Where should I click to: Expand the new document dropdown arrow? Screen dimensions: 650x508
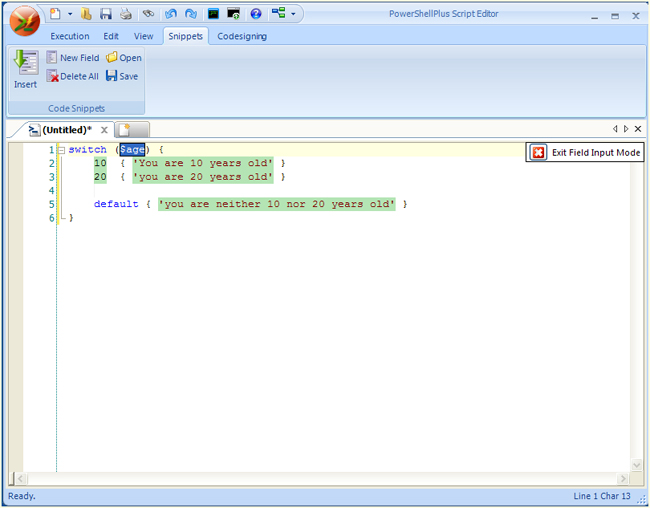pos(70,14)
